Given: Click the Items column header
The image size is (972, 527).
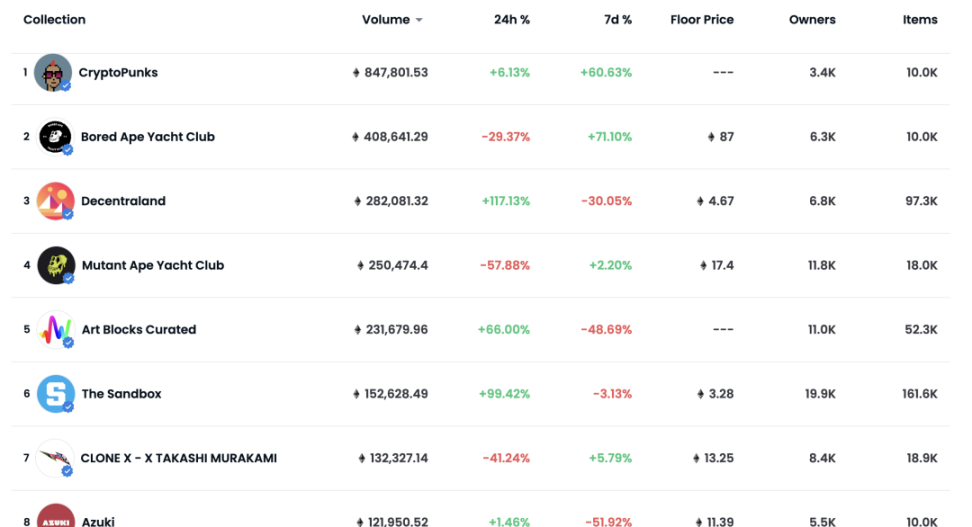Looking at the screenshot, I should pyautogui.click(x=920, y=20).
